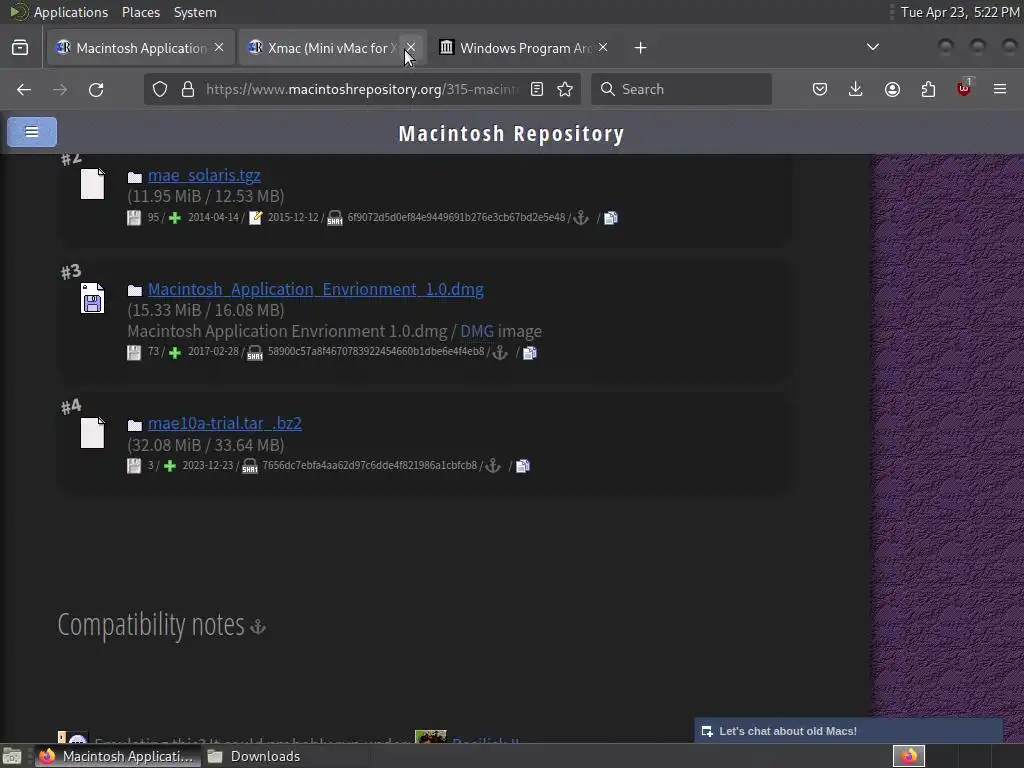Click SHA1 icon in mae_solaris row
This screenshot has width=1024, height=768.
[x=334, y=218]
